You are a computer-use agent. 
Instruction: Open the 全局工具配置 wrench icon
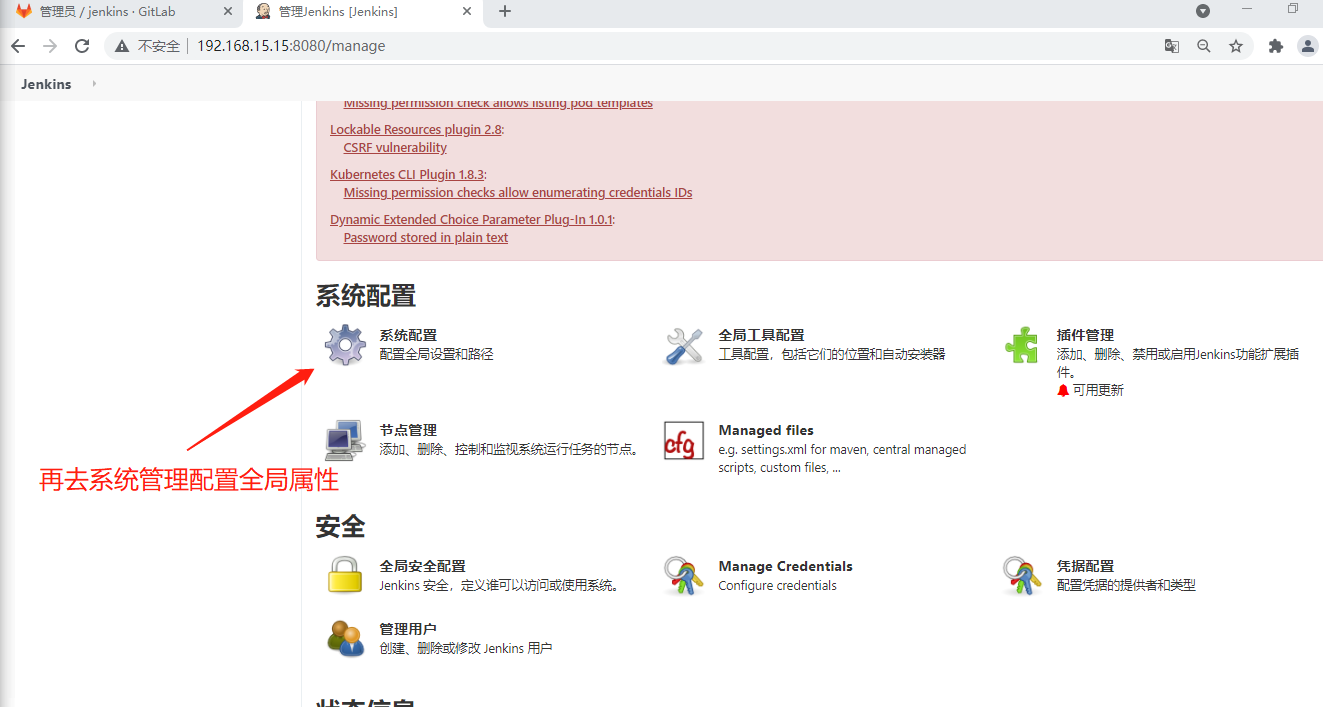685,346
